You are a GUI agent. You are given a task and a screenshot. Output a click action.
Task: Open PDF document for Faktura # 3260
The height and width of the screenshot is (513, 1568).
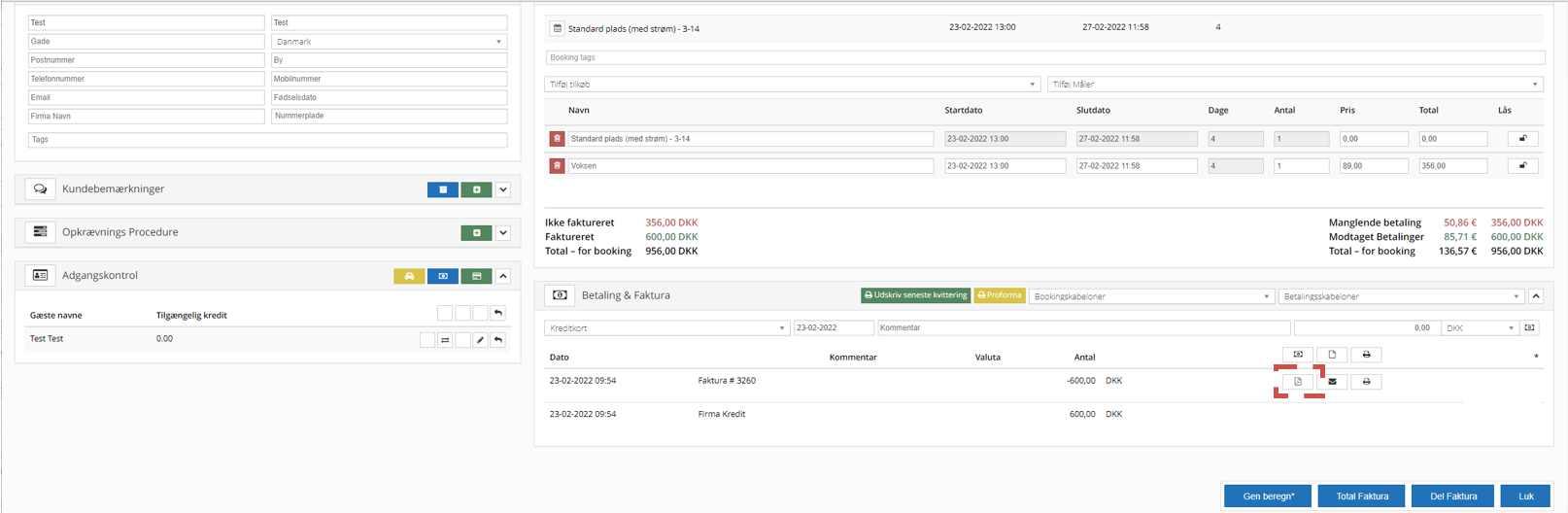[1298, 382]
